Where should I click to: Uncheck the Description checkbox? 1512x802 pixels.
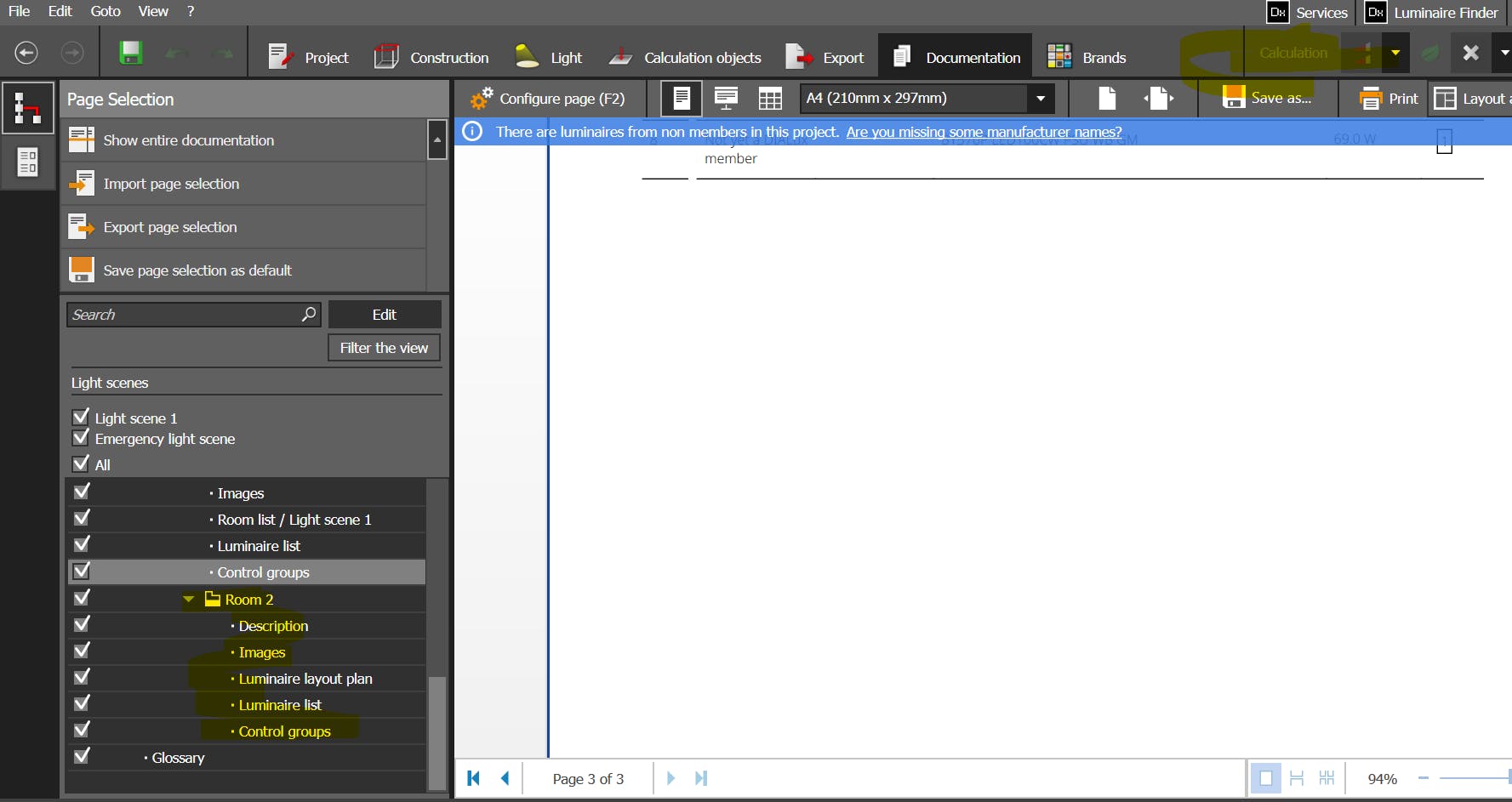(x=82, y=624)
